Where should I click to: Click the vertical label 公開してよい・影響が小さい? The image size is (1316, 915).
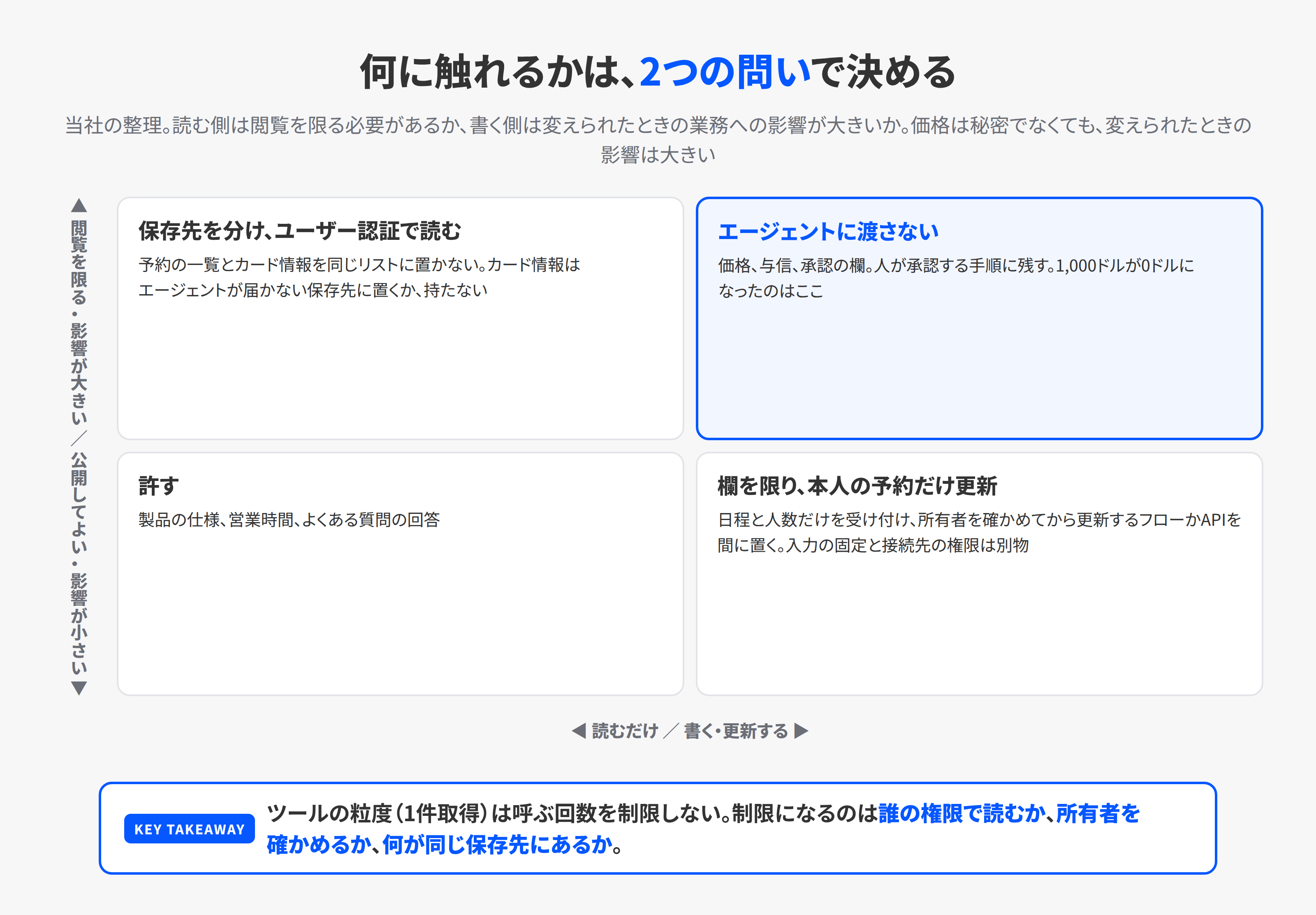(x=79, y=564)
